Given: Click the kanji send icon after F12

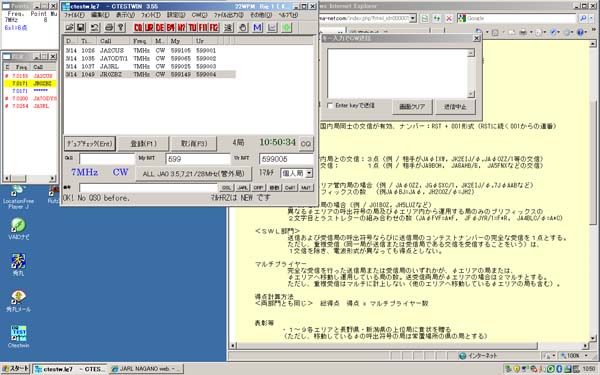Looking at the screenshot, I should click(x=228, y=27).
